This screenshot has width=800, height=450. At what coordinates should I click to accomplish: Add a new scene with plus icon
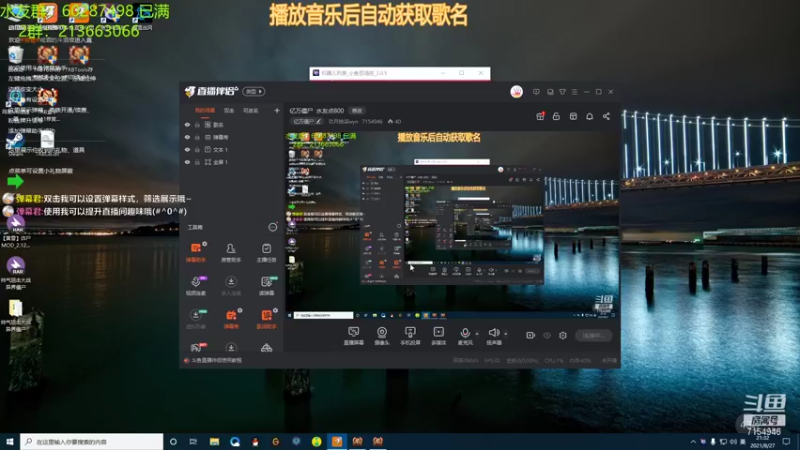277,110
